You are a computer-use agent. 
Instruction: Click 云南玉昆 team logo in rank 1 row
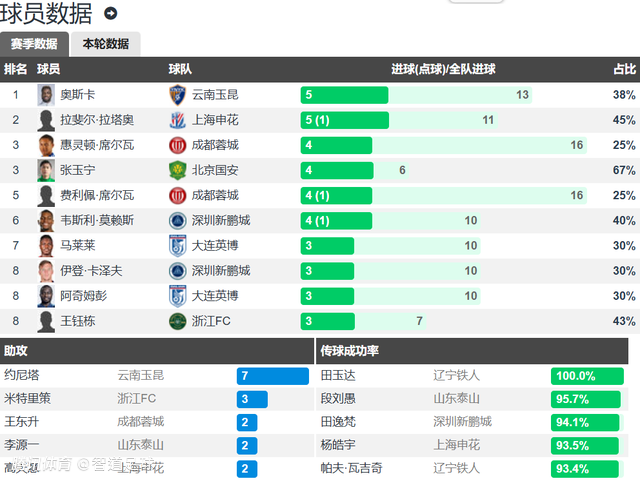[177, 95]
